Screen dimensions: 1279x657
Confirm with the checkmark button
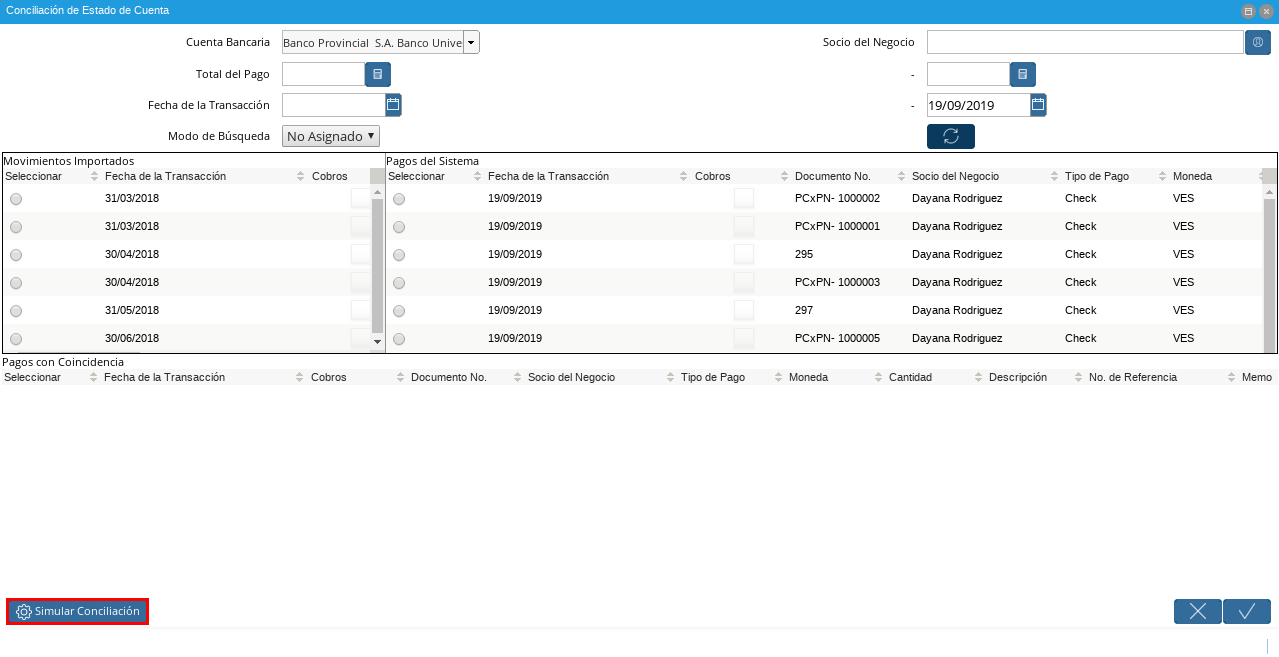(x=1246, y=612)
